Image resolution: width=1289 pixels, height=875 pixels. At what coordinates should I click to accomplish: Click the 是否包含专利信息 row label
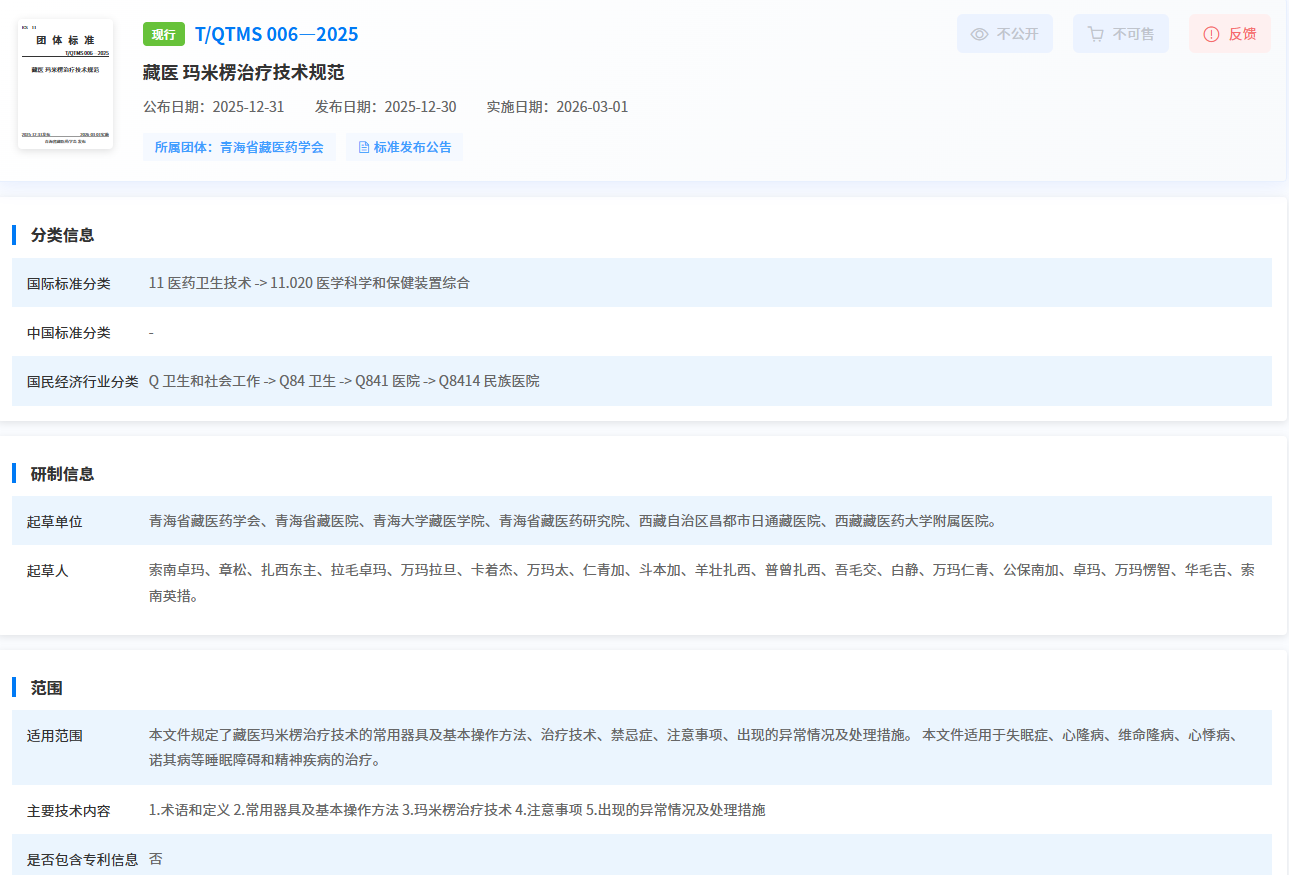pos(83,859)
